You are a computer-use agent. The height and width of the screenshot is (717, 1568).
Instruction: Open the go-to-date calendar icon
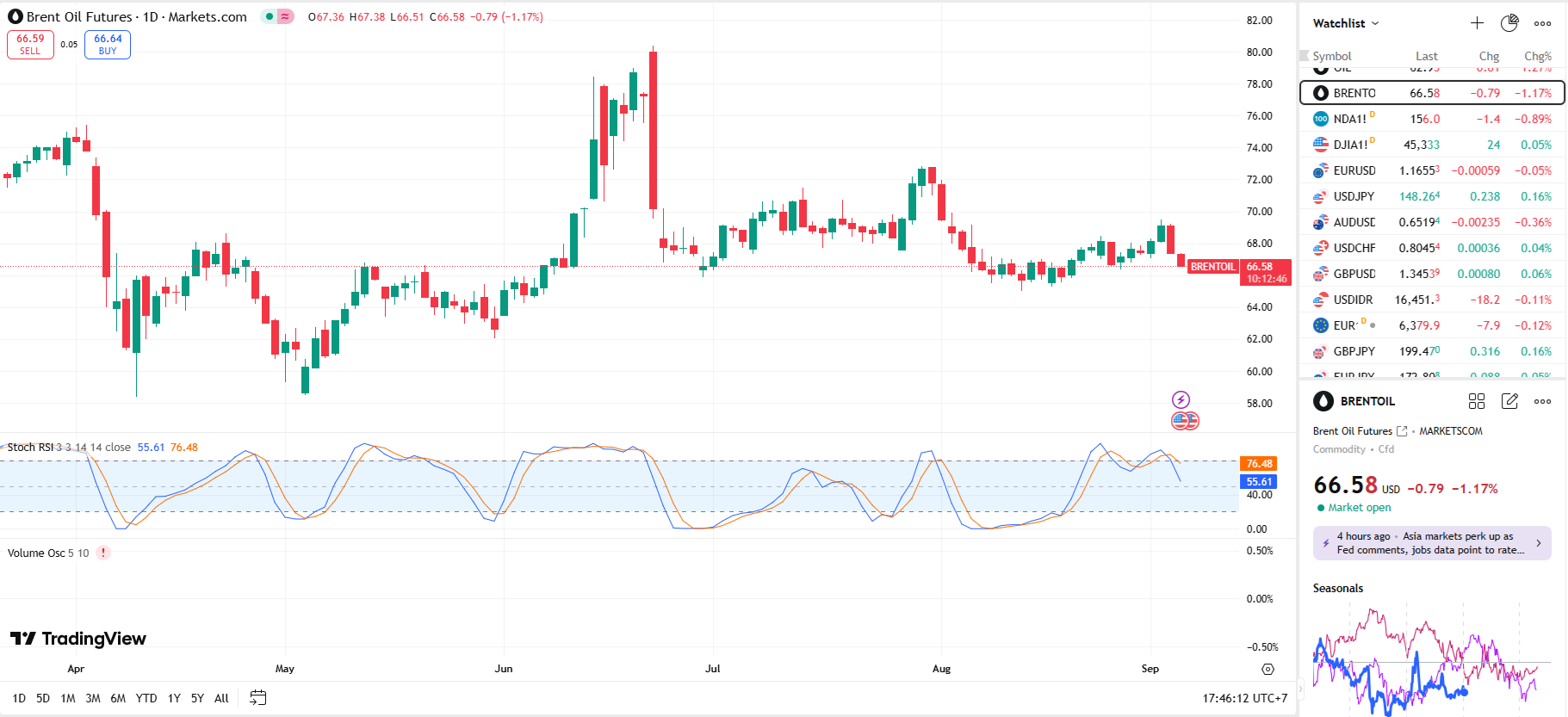257,698
